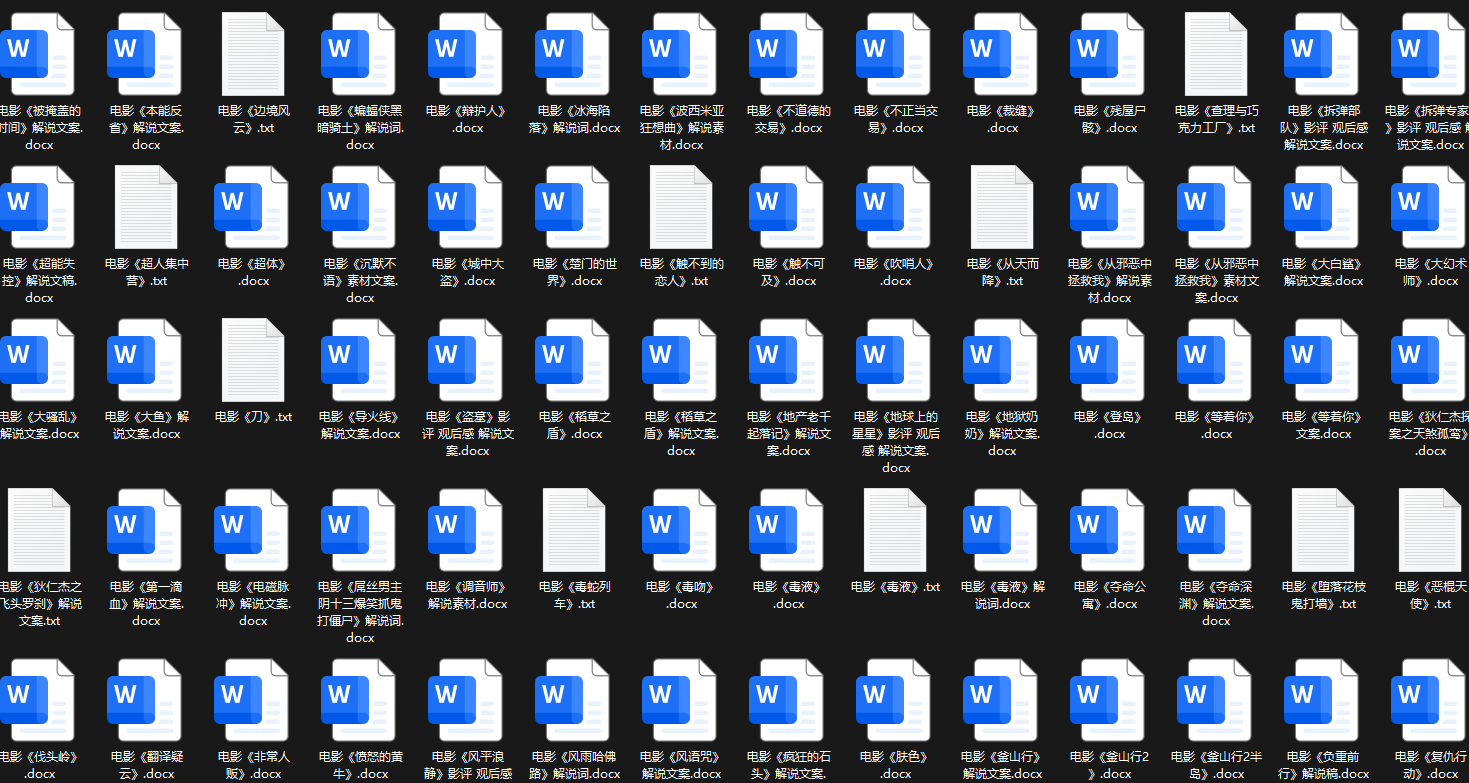1469x783 pixels.
Task: Select the 《超人集中营》.txt text file
Action: coord(146,206)
